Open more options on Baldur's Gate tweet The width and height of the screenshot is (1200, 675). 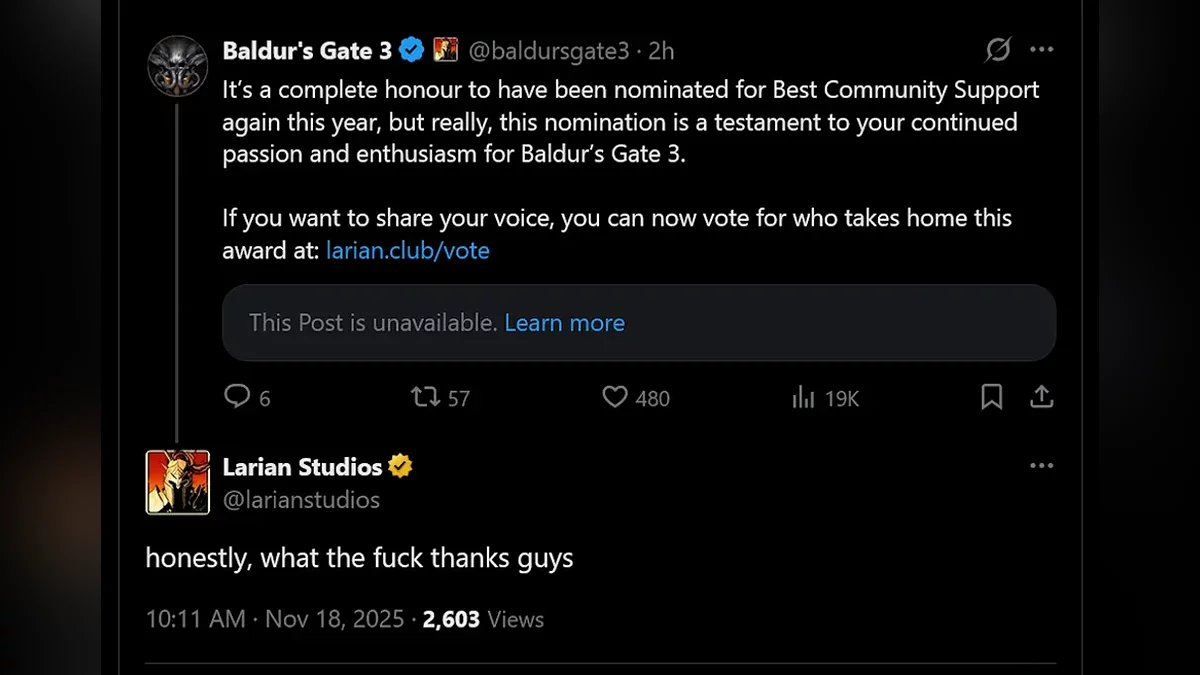coord(1042,49)
